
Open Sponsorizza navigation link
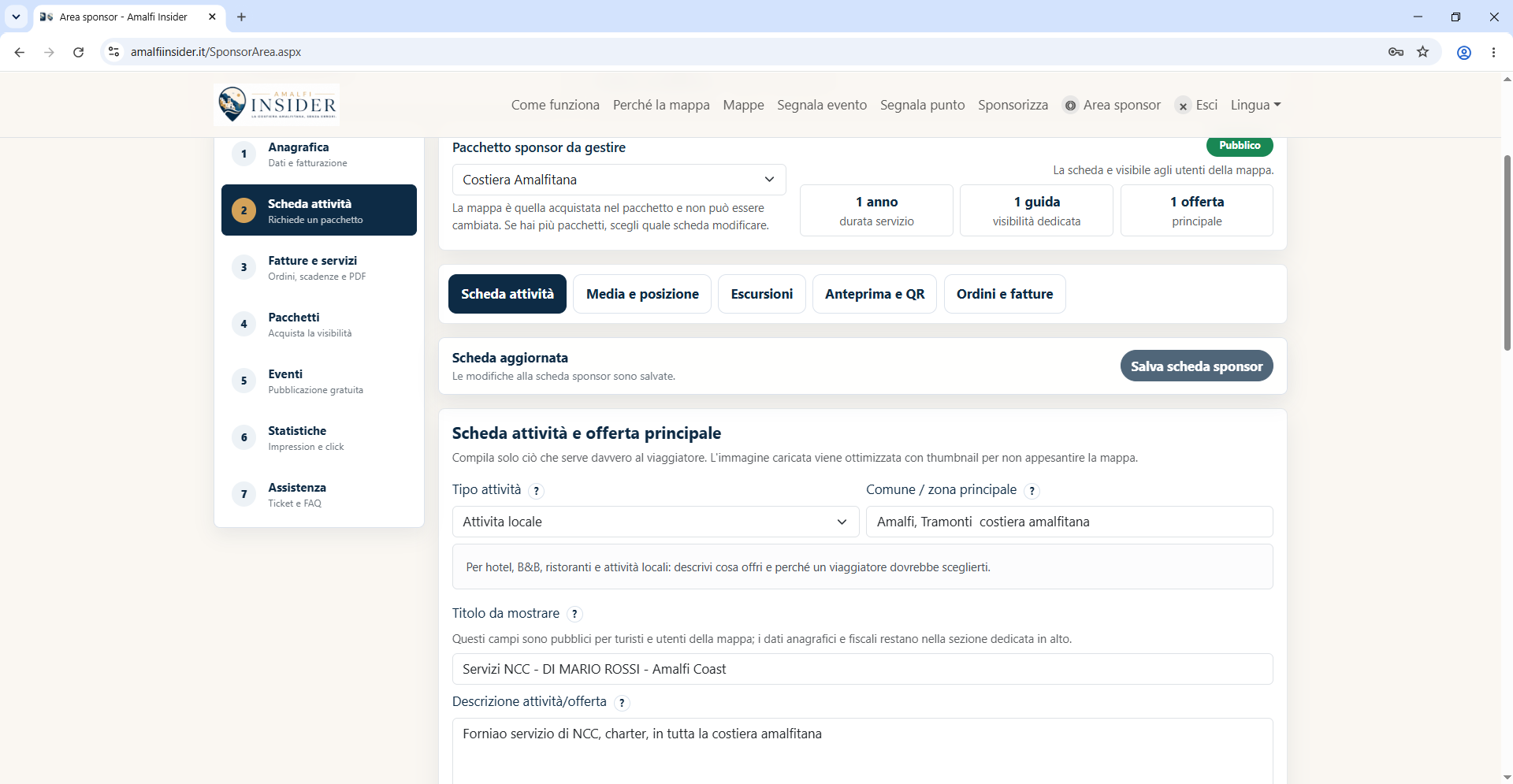1013,105
